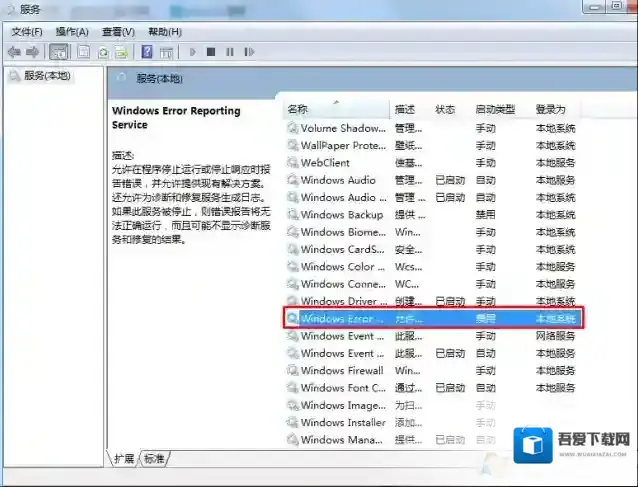
Task: Click 本地系统 logon cell in Windows Biome... row
Action: tap(555, 232)
